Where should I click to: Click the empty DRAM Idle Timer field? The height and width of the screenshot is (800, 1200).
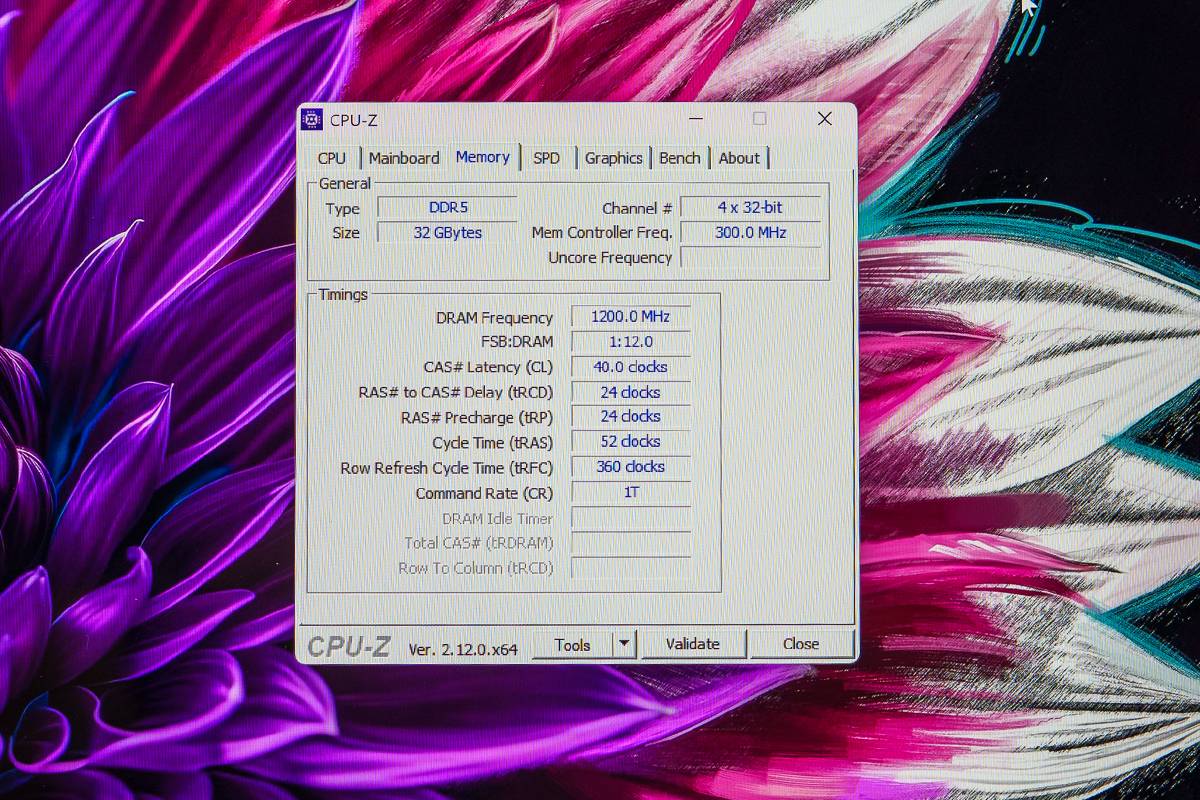(x=630, y=518)
